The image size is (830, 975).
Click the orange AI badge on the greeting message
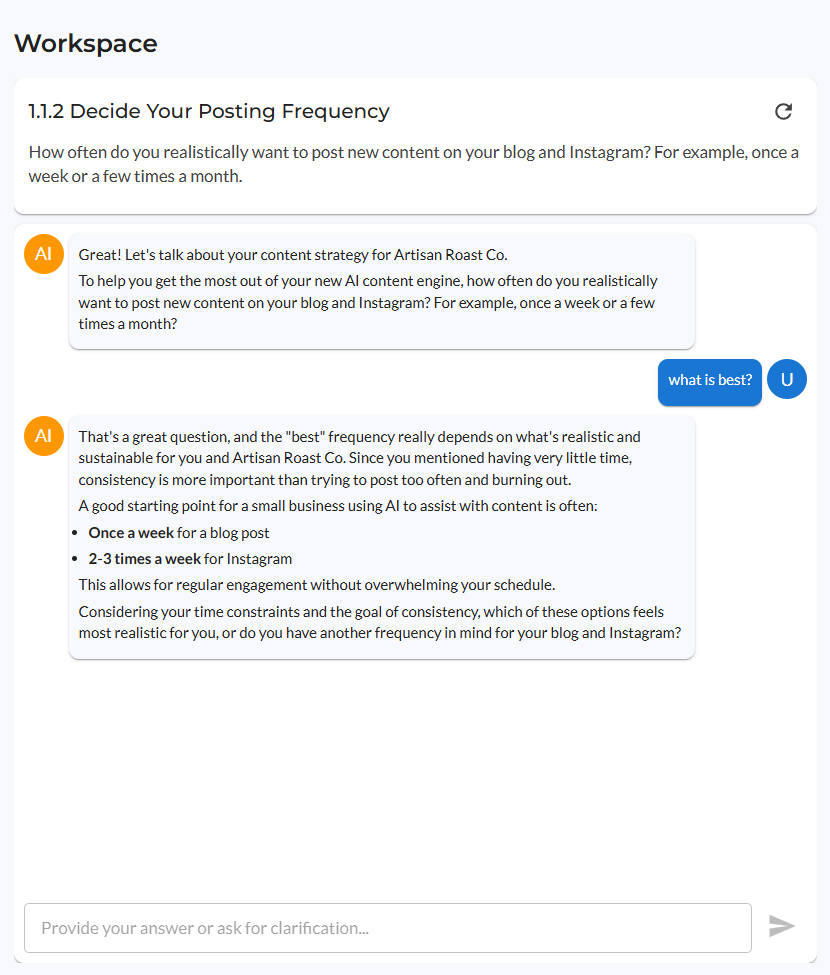pos(43,254)
